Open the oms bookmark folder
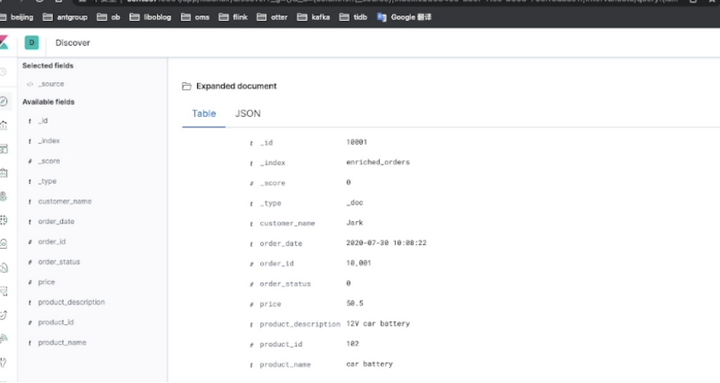The height and width of the screenshot is (383, 720). (195, 17)
